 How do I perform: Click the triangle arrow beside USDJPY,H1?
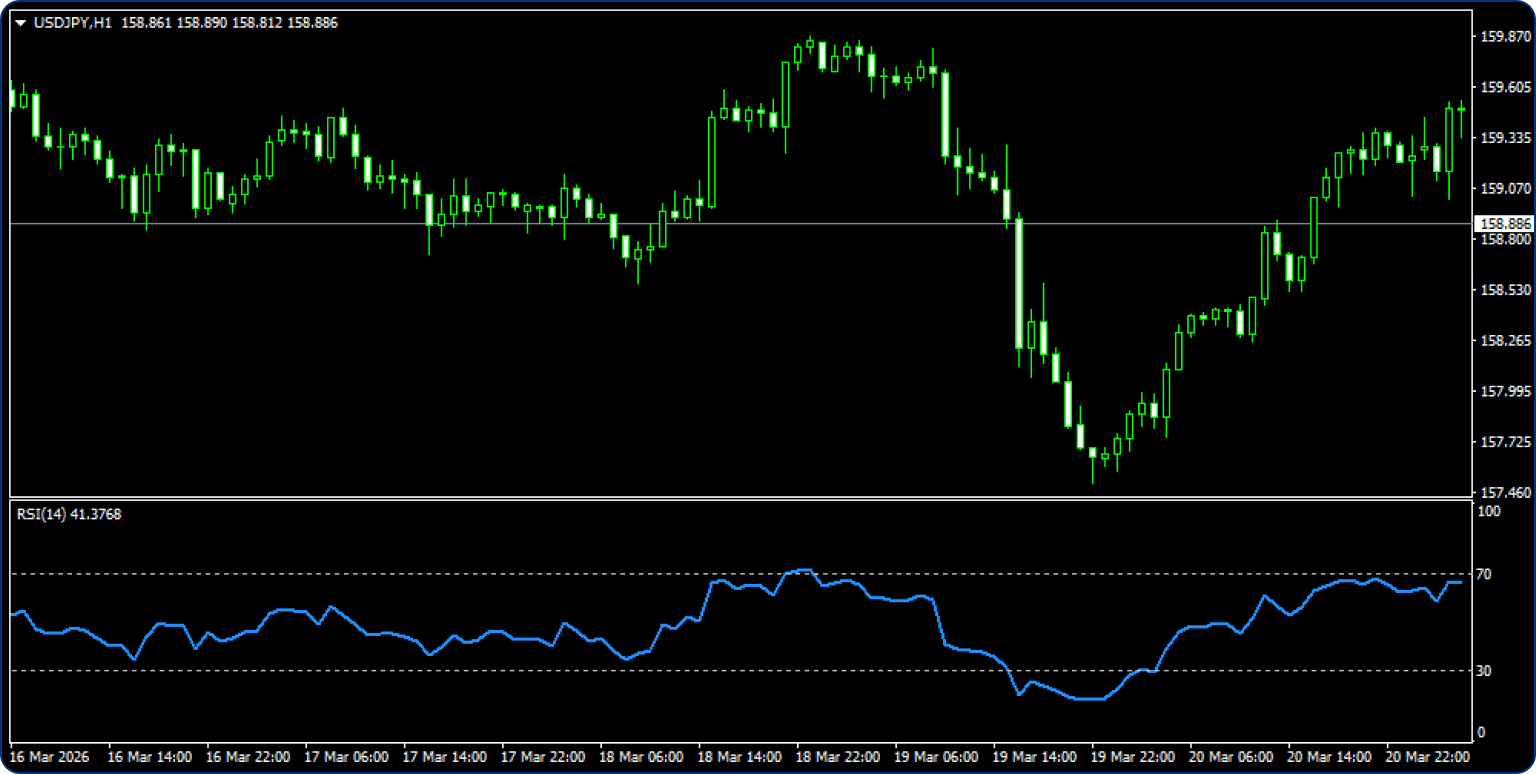[x=21, y=23]
